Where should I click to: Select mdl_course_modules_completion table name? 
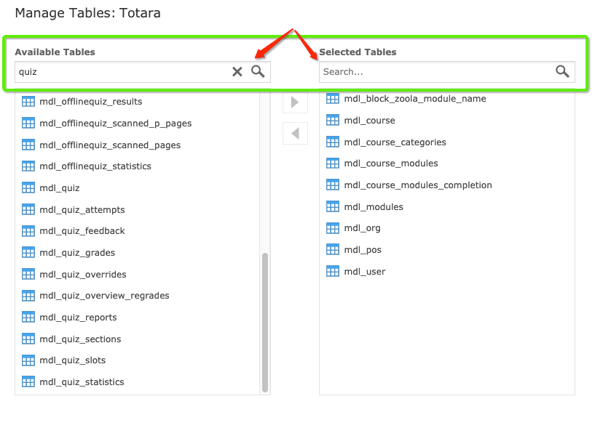click(x=418, y=185)
